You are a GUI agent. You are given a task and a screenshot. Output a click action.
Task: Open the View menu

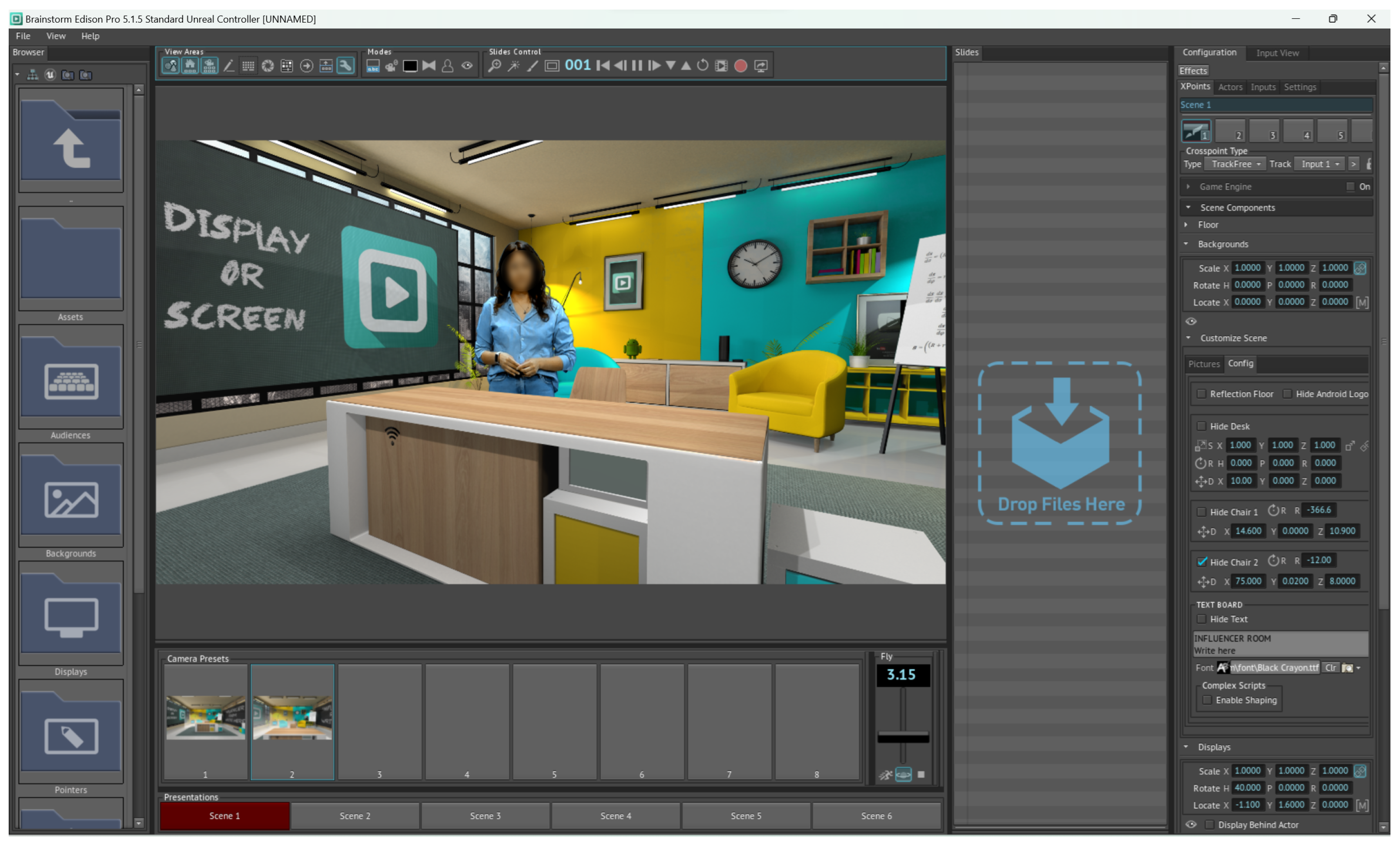(x=56, y=36)
